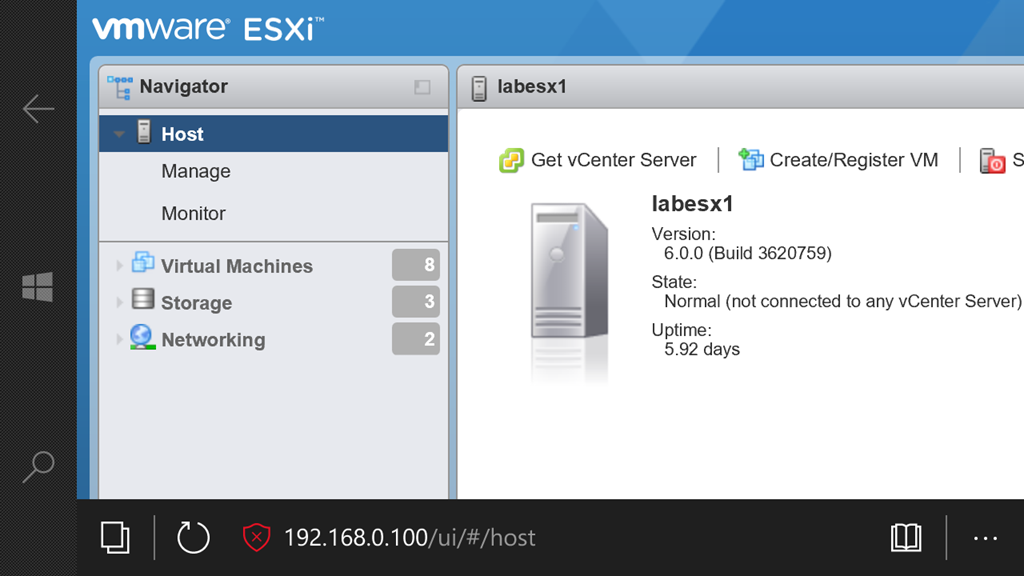Click the labesx1 title bar host icon
Viewport: 1024px width, 576px height.
click(479, 88)
